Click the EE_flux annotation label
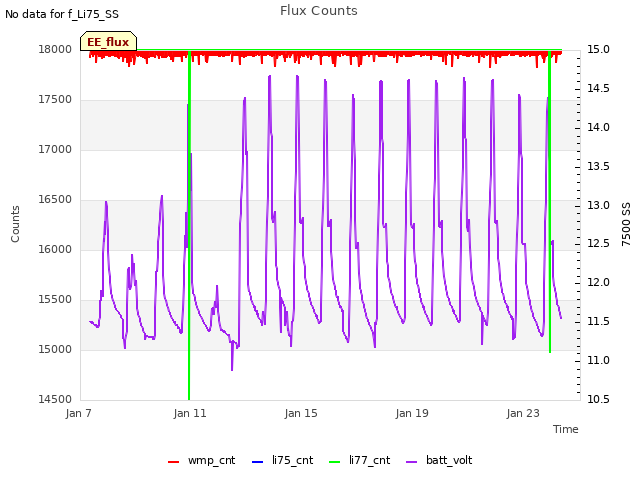Screen dimensions: 640x480 click(x=108, y=42)
